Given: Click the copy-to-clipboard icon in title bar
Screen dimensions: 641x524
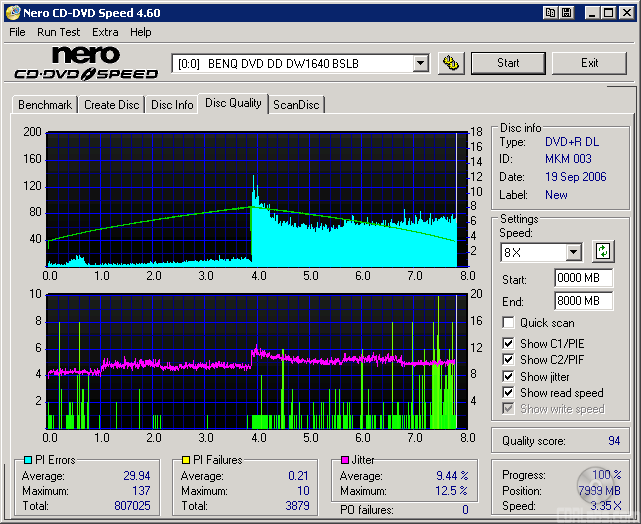Looking at the screenshot, I should click(551, 13).
